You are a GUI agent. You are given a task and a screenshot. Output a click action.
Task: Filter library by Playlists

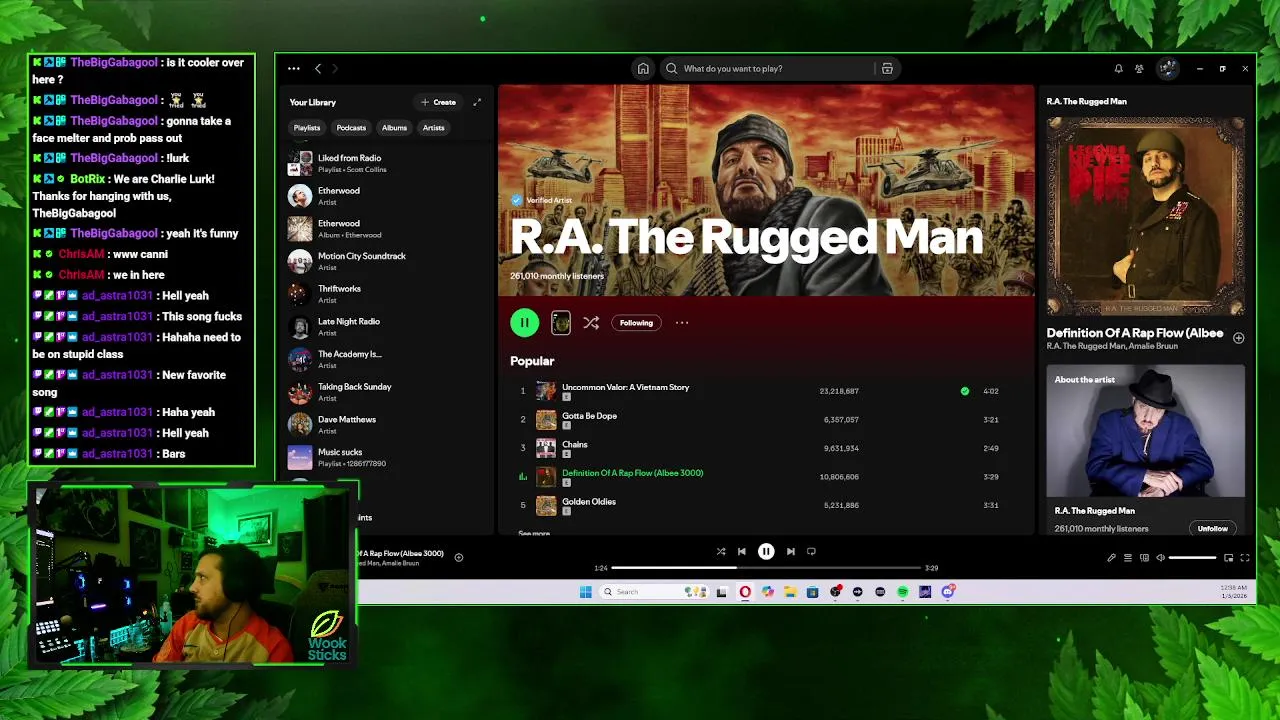[x=307, y=128]
